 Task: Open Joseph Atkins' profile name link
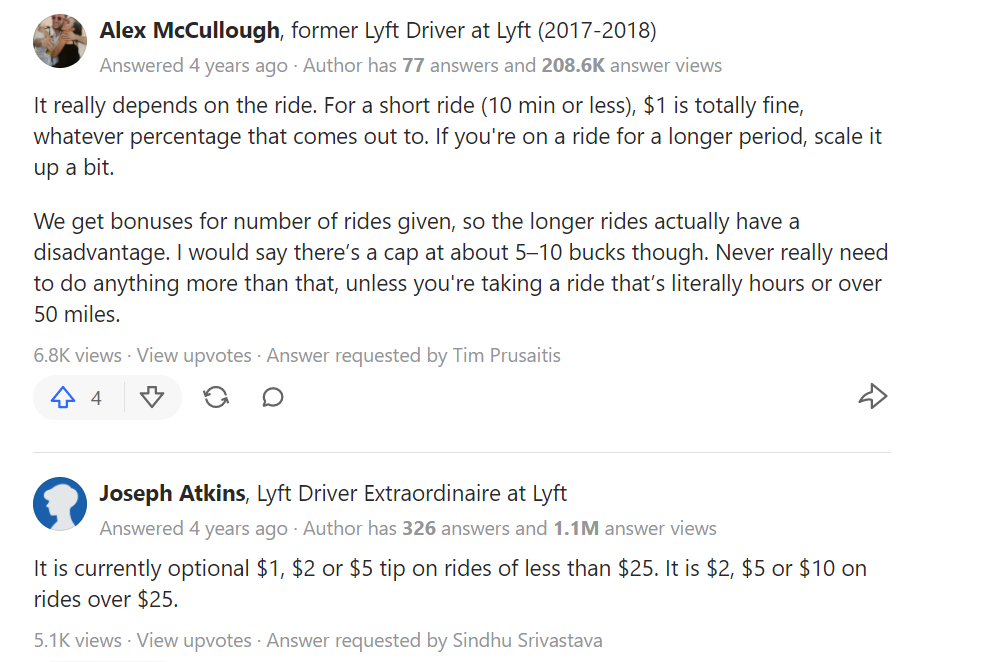point(173,493)
